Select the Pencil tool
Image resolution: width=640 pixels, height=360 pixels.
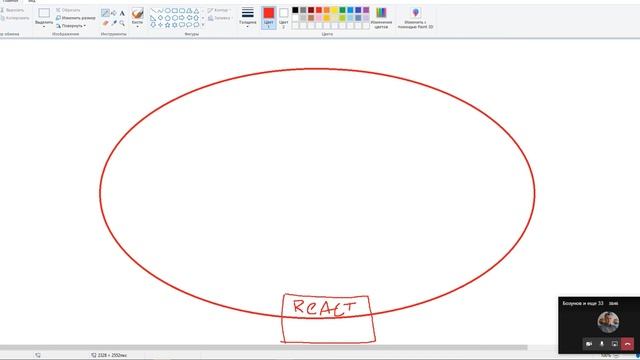105,13
